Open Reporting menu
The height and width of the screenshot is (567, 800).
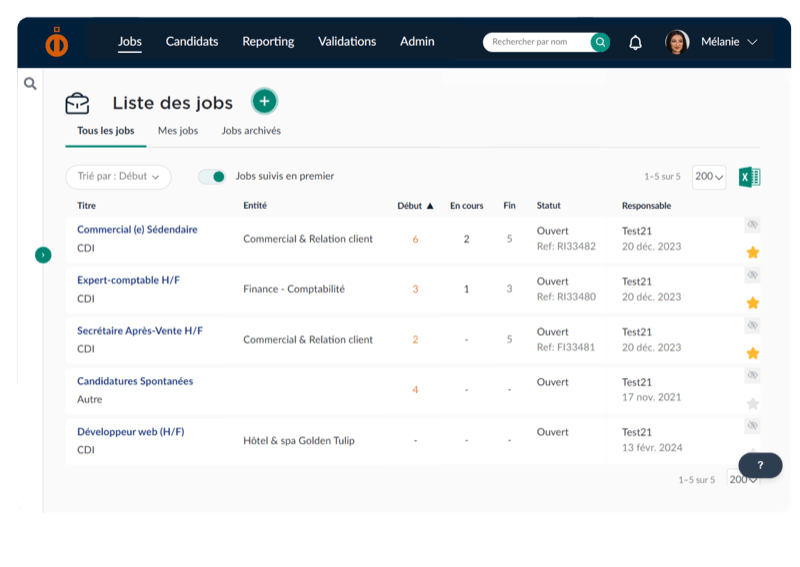click(x=268, y=42)
